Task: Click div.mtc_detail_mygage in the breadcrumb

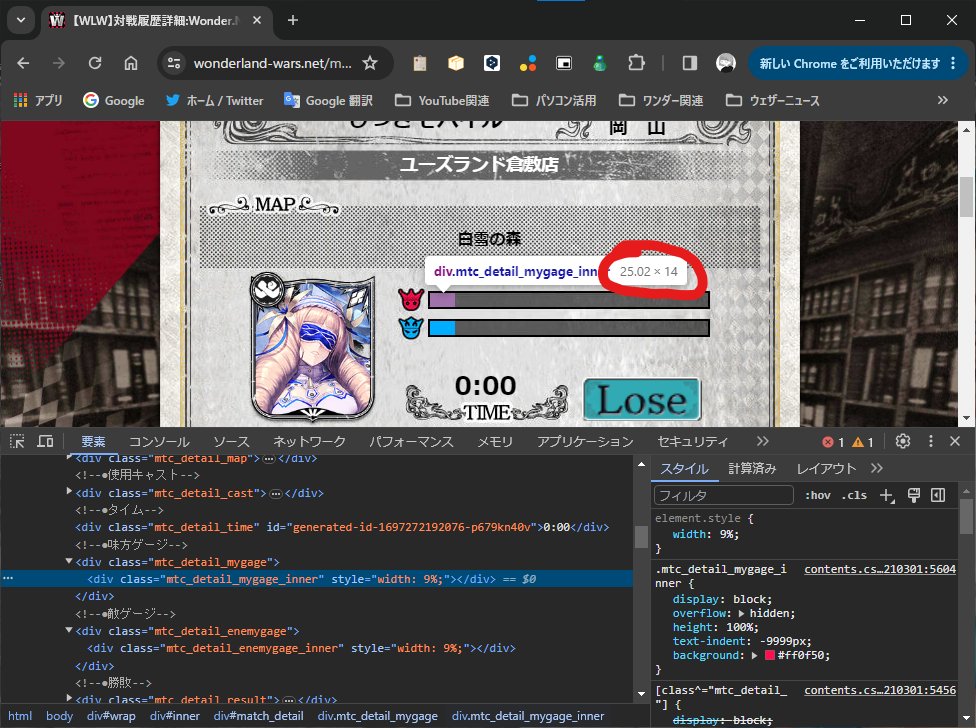Action: (x=377, y=716)
